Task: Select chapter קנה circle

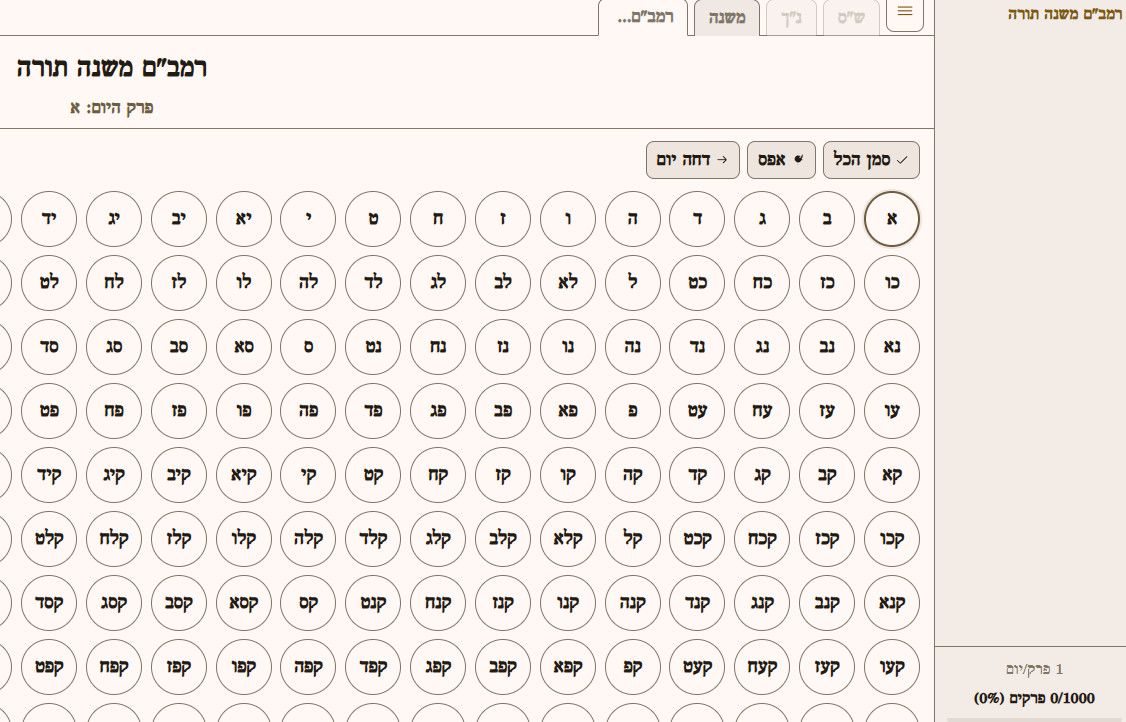Action: tap(632, 602)
